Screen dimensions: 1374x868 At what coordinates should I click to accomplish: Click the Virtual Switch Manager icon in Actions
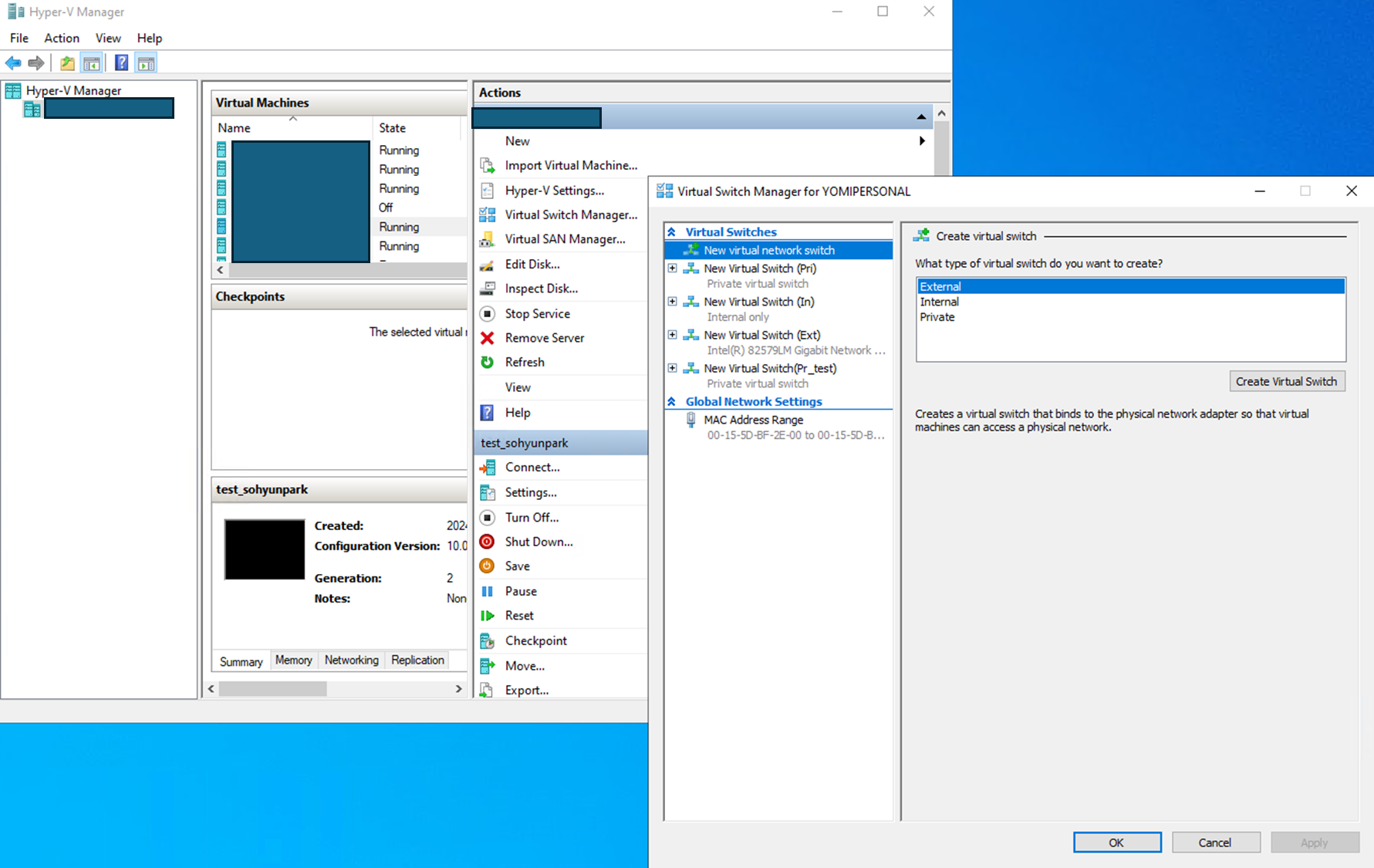488,214
